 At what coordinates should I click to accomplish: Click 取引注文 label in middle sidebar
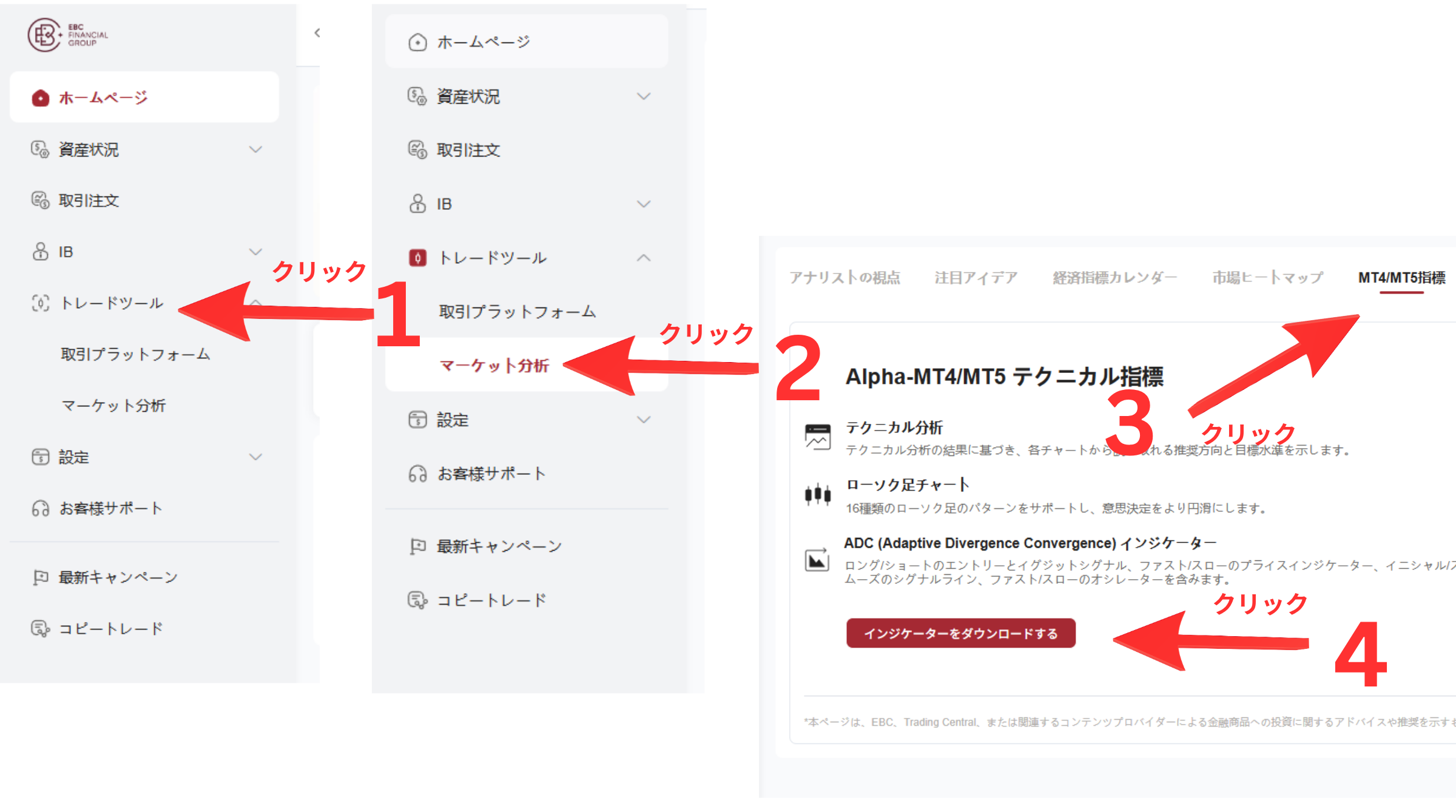(468, 150)
